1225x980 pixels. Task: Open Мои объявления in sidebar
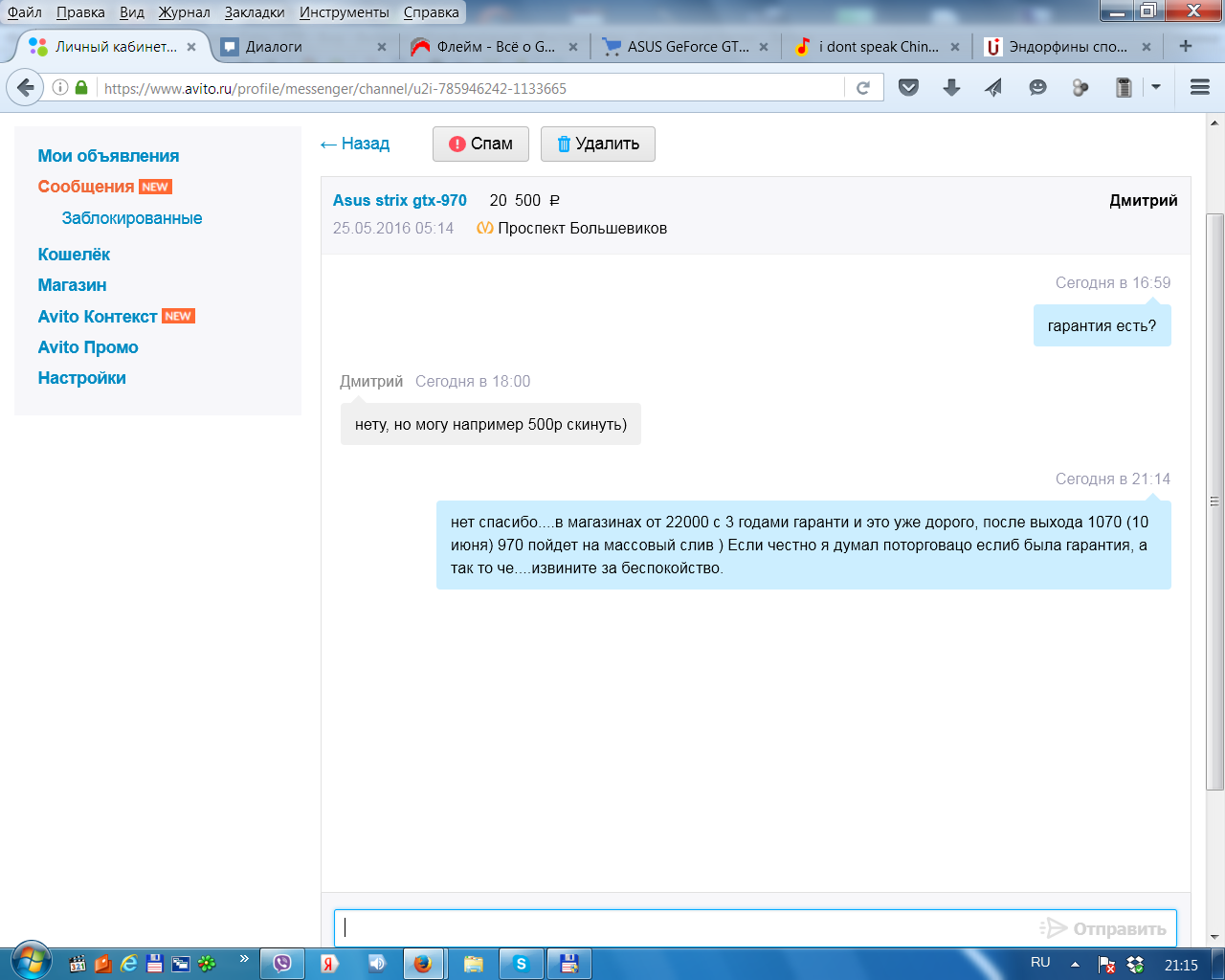click(108, 156)
